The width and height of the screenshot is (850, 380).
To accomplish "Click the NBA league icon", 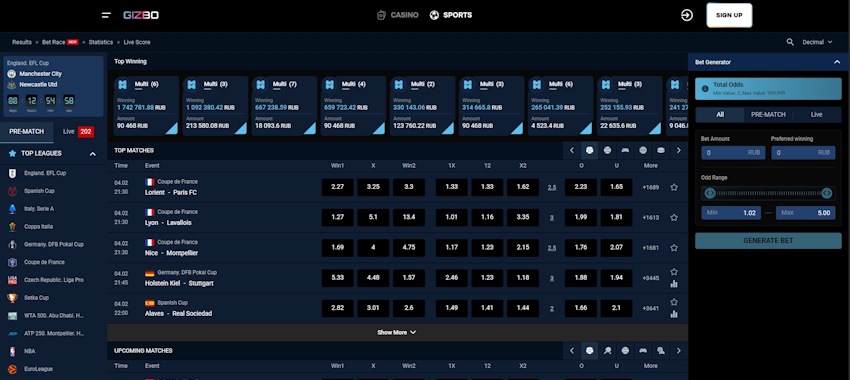I will (12, 351).
